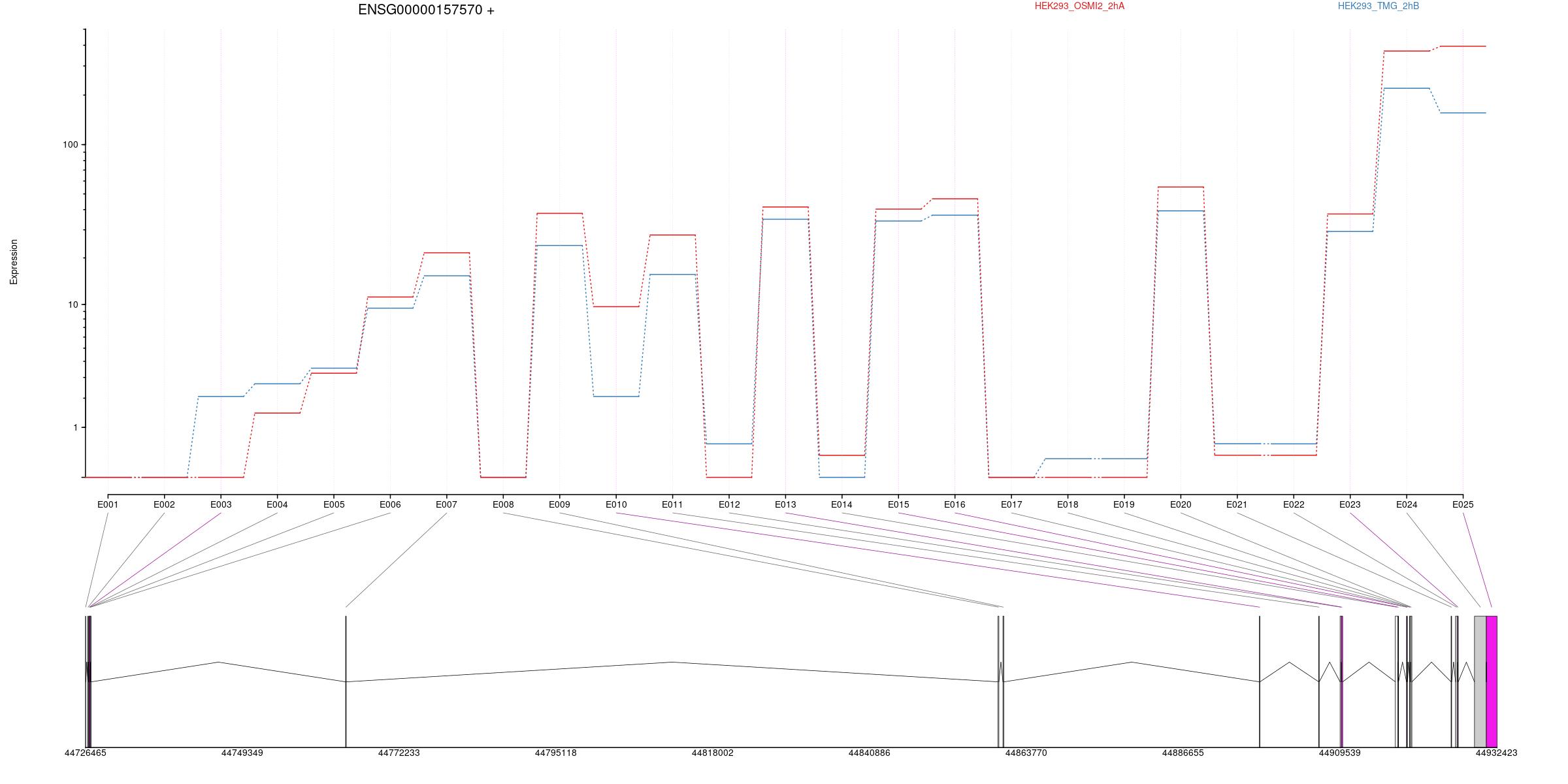Click the blue E010 expression segment

616,397
